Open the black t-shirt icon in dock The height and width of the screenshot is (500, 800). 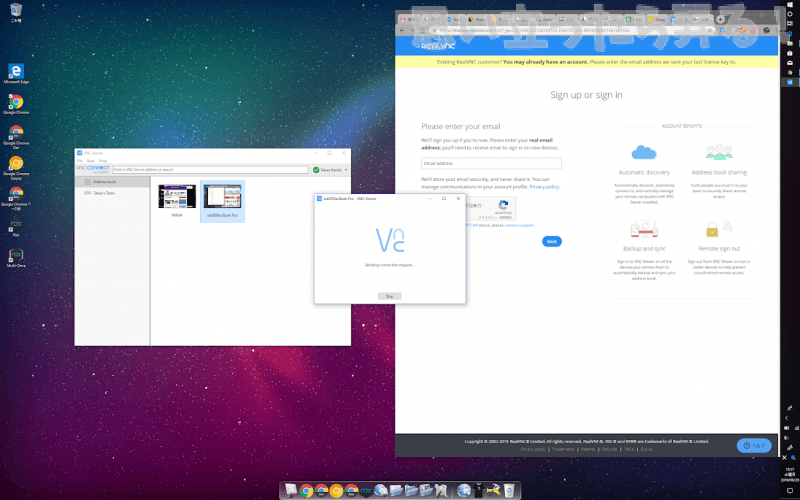[x=479, y=491]
